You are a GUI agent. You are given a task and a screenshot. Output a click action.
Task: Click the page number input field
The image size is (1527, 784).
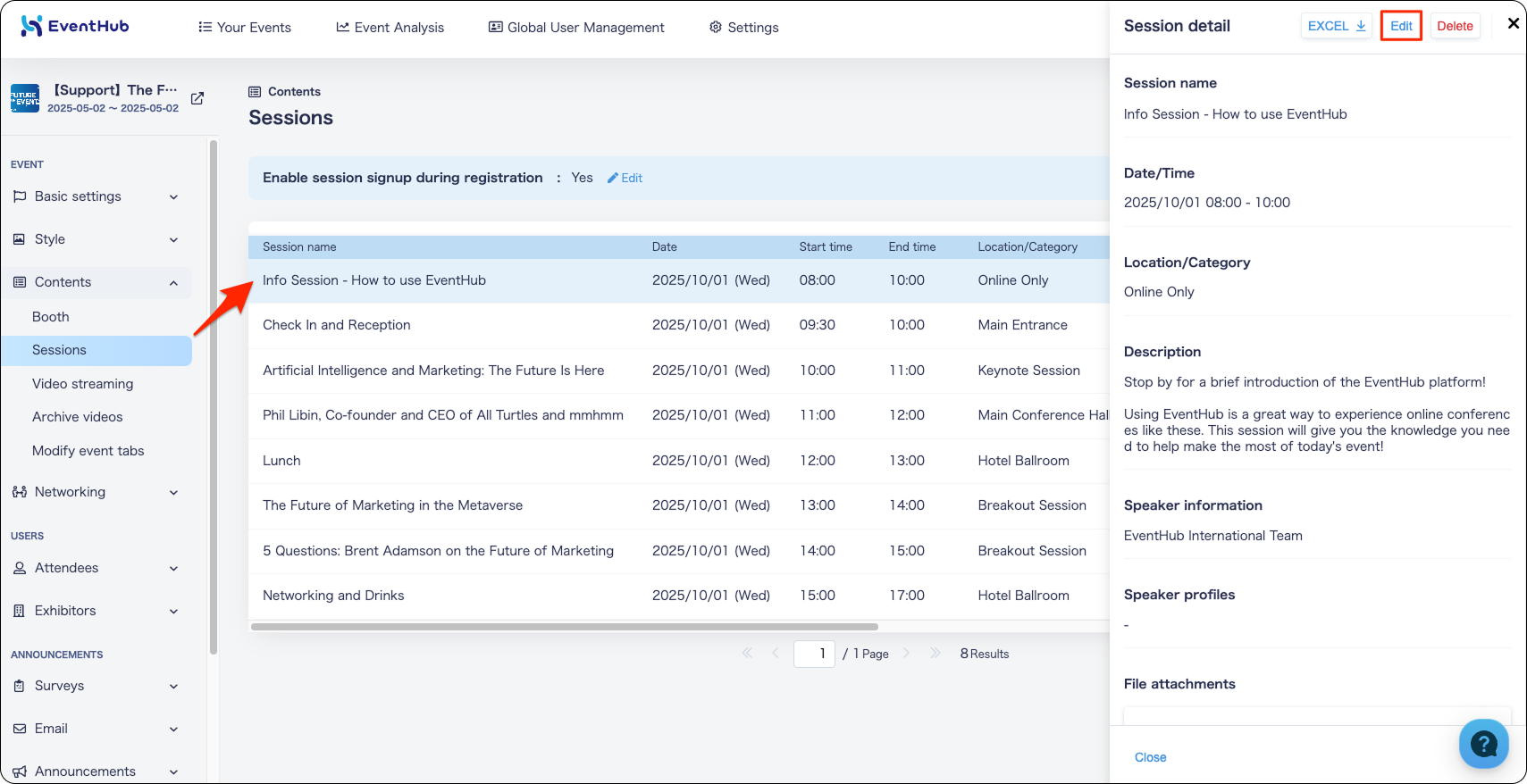pyautogui.click(x=814, y=654)
